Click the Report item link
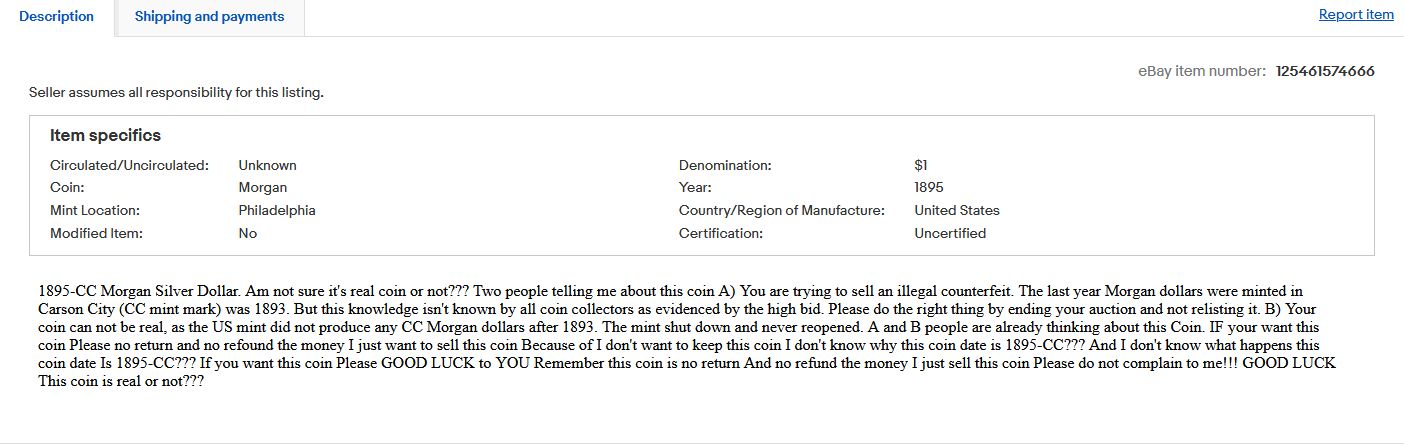This screenshot has width=1404, height=447. tap(1356, 15)
